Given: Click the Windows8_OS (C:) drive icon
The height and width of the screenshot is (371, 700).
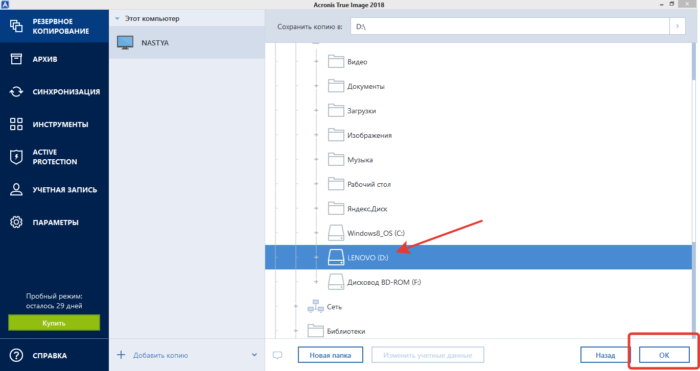Looking at the screenshot, I should click(x=336, y=233).
